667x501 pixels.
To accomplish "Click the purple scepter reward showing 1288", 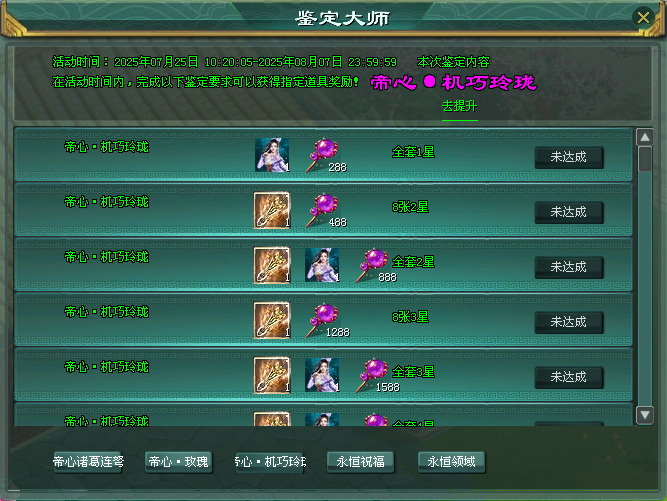I will [322, 320].
